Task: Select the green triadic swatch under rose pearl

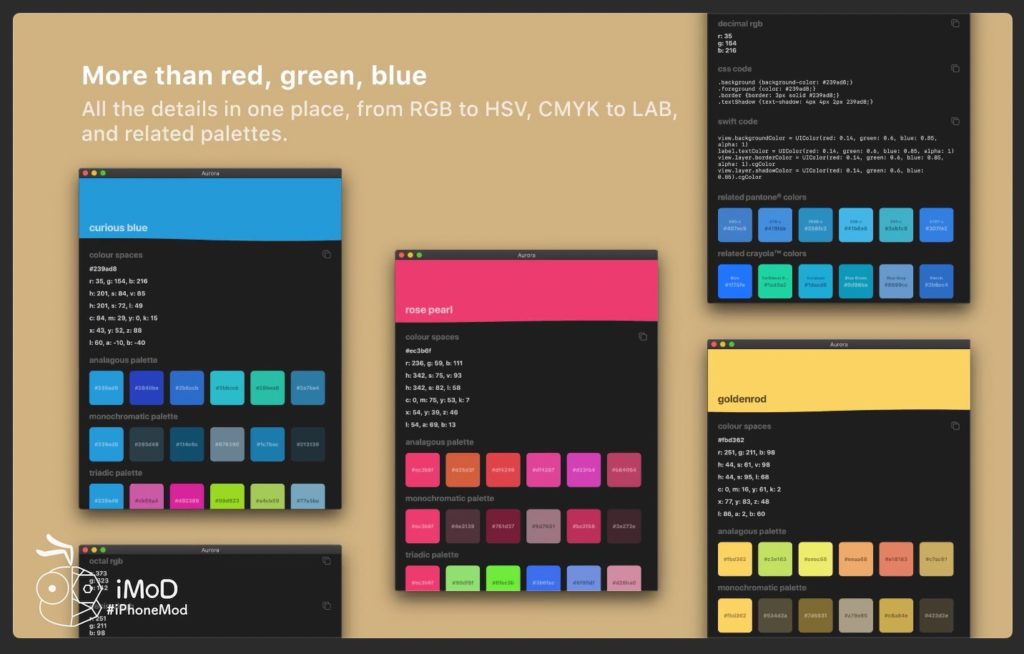Action: pos(504,578)
